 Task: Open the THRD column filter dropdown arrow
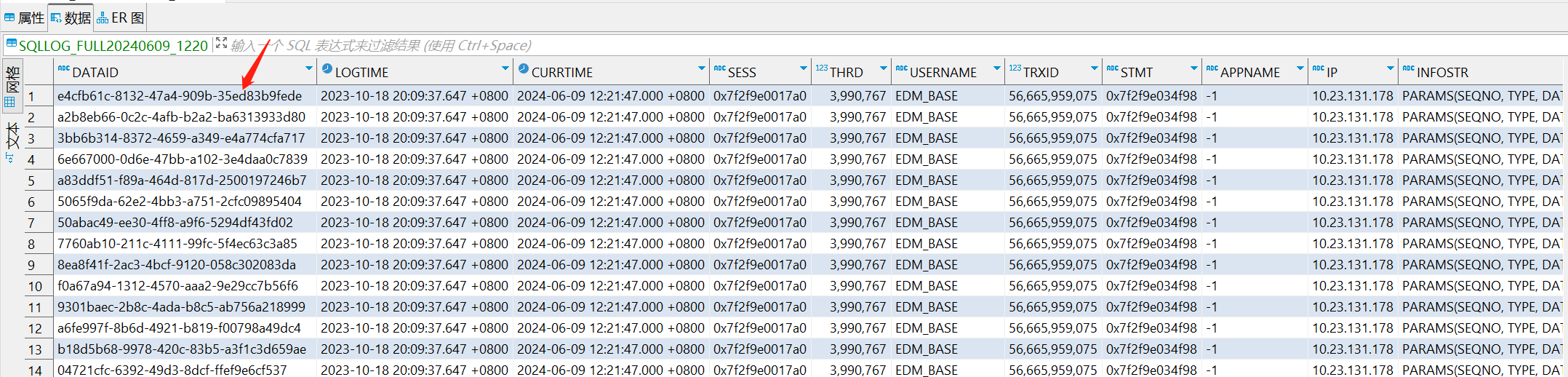[884, 69]
